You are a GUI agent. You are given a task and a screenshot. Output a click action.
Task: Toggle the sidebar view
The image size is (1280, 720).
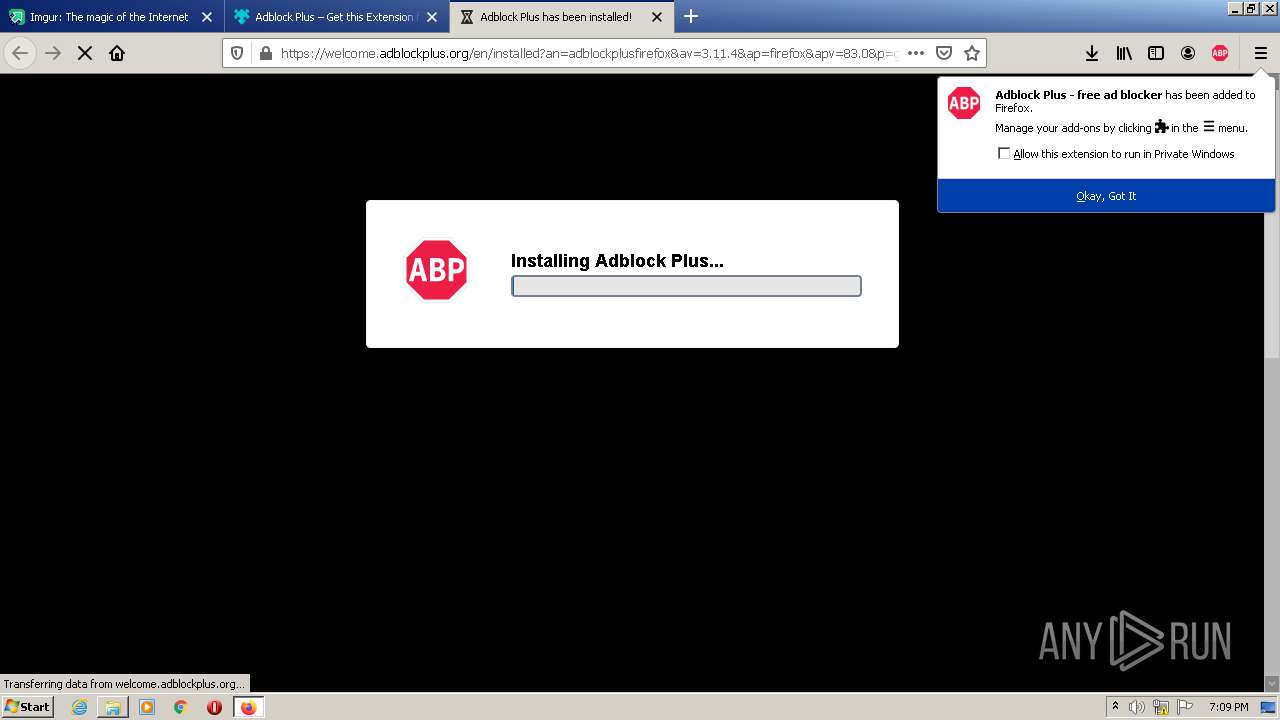pyautogui.click(x=1156, y=53)
